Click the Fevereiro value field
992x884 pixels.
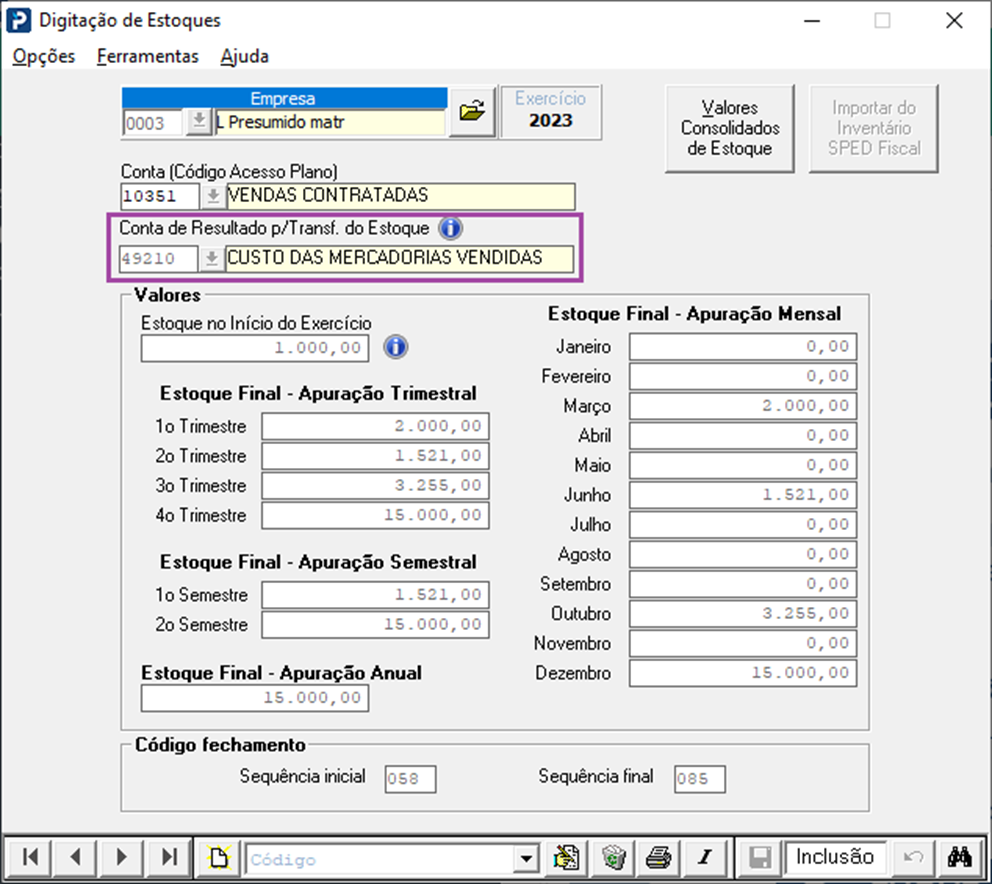743,376
